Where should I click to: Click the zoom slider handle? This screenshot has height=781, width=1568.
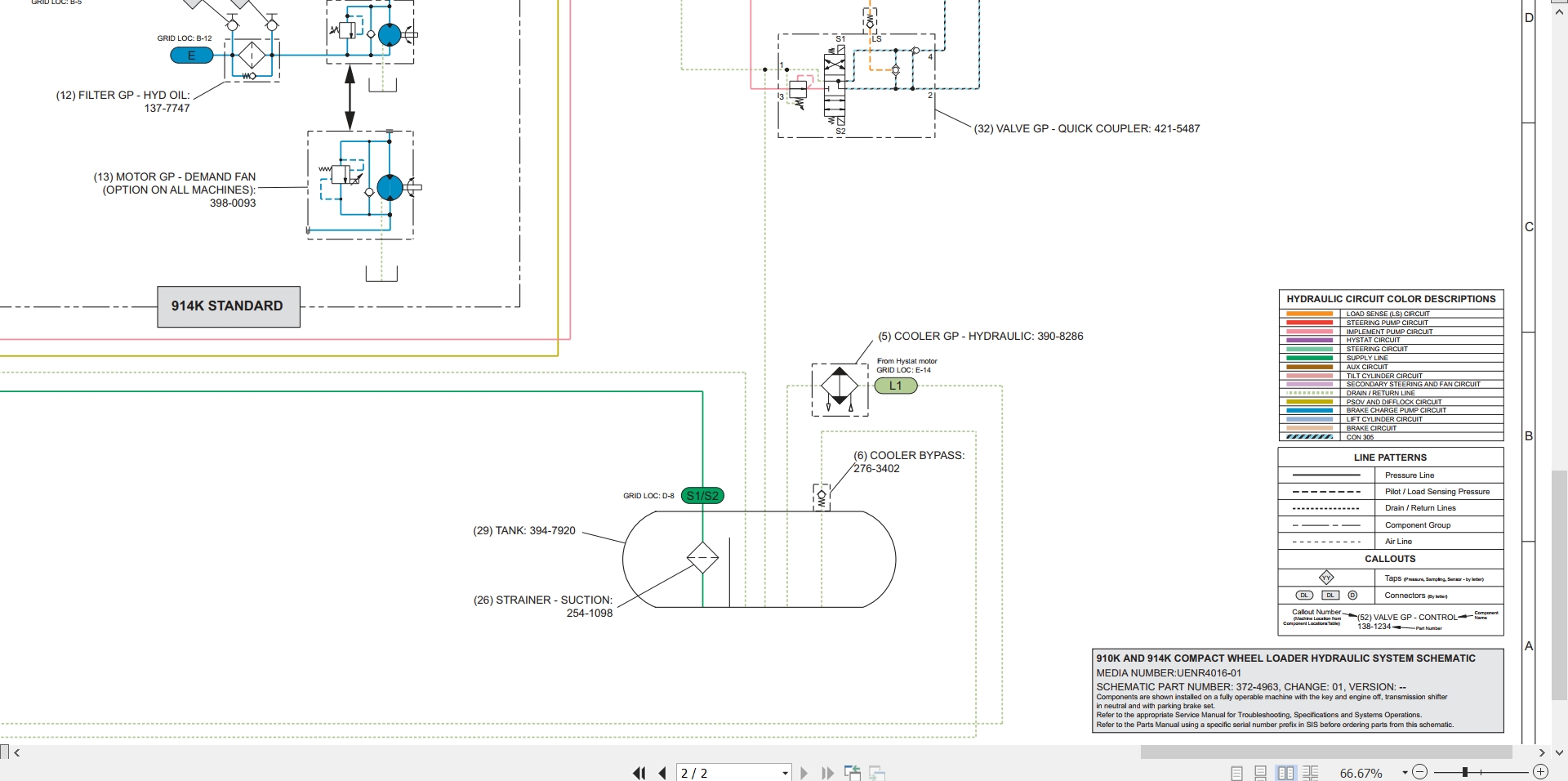click(x=1465, y=772)
